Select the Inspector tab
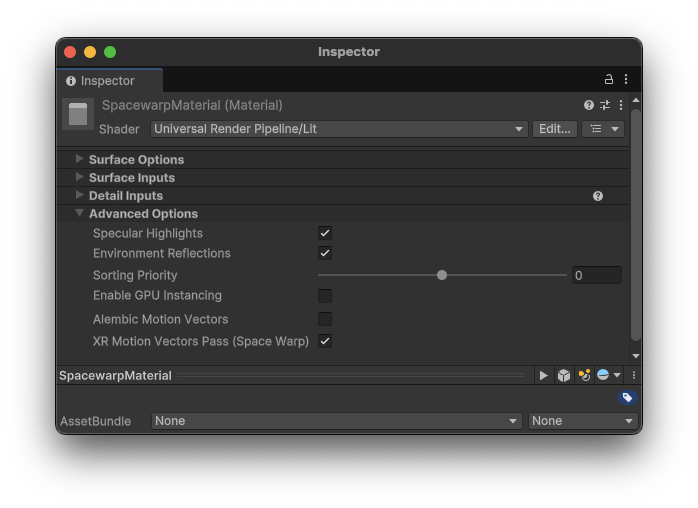 coord(107,81)
